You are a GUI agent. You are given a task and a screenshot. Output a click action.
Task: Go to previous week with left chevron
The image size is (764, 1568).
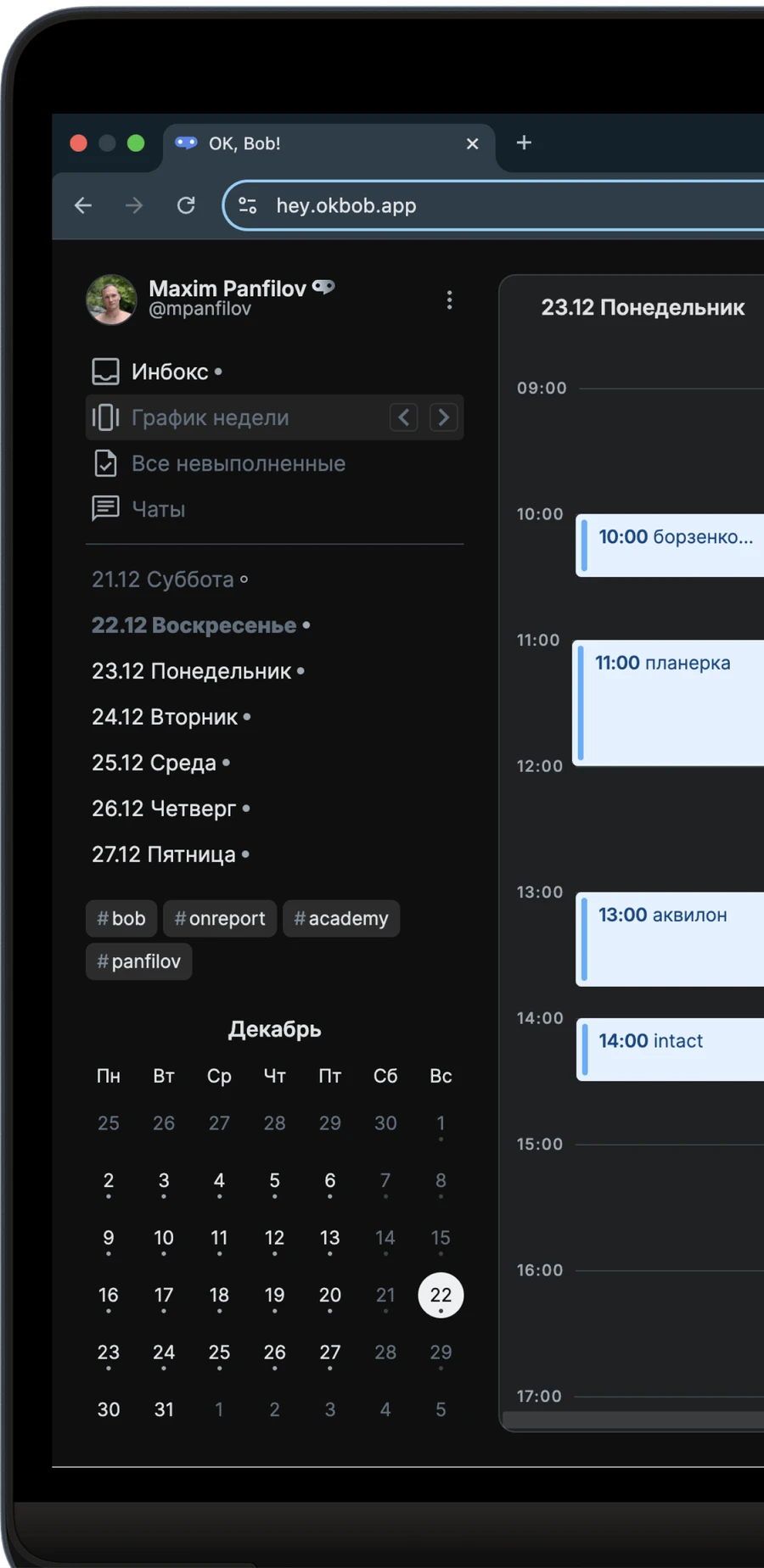click(x=404, y=417)
